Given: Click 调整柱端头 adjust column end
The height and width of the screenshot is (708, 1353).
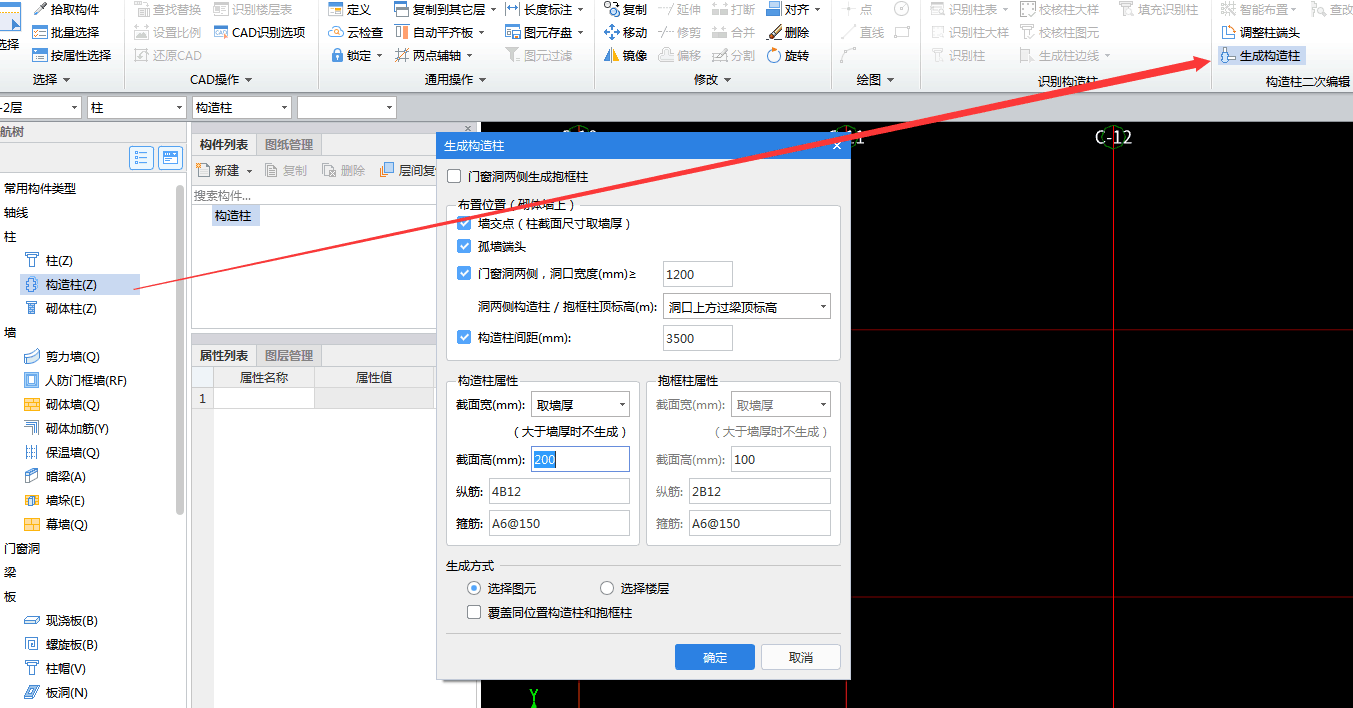Looking at the screenshot, I should coord(1261,32).
